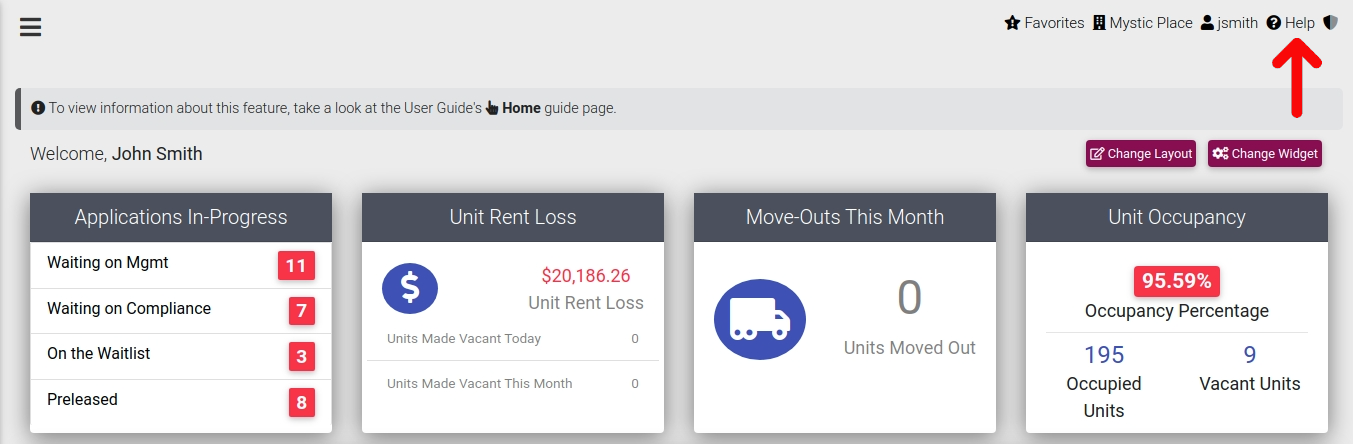1353x444 pixels.
Task: Click the 9 Vacant Units number
Action: [x=1250, y=355]
